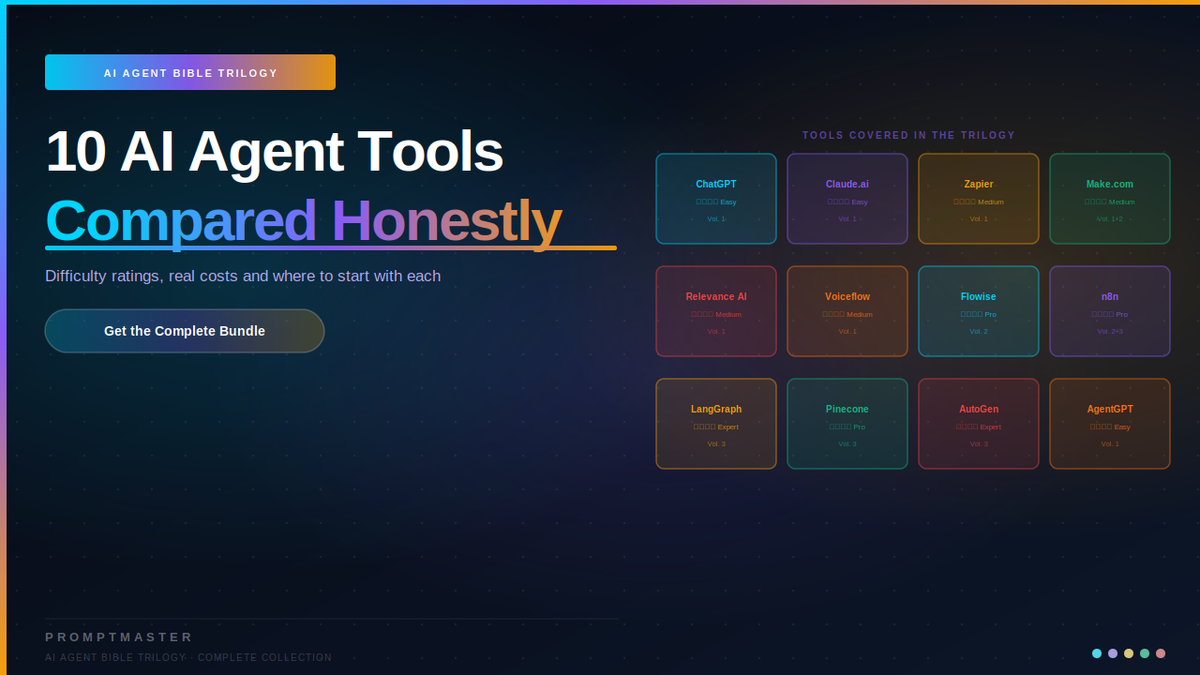1200x675 pixels.
Task: Choose the Make.com tool card
Action: [1110, 199]
